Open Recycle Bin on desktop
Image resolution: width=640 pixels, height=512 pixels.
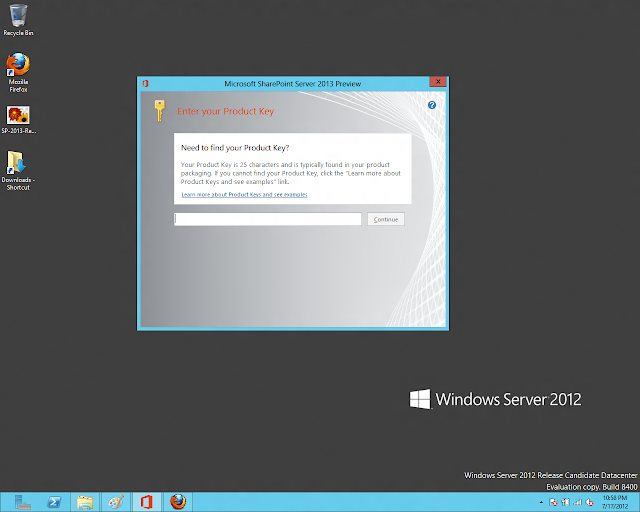click(18, 20)
